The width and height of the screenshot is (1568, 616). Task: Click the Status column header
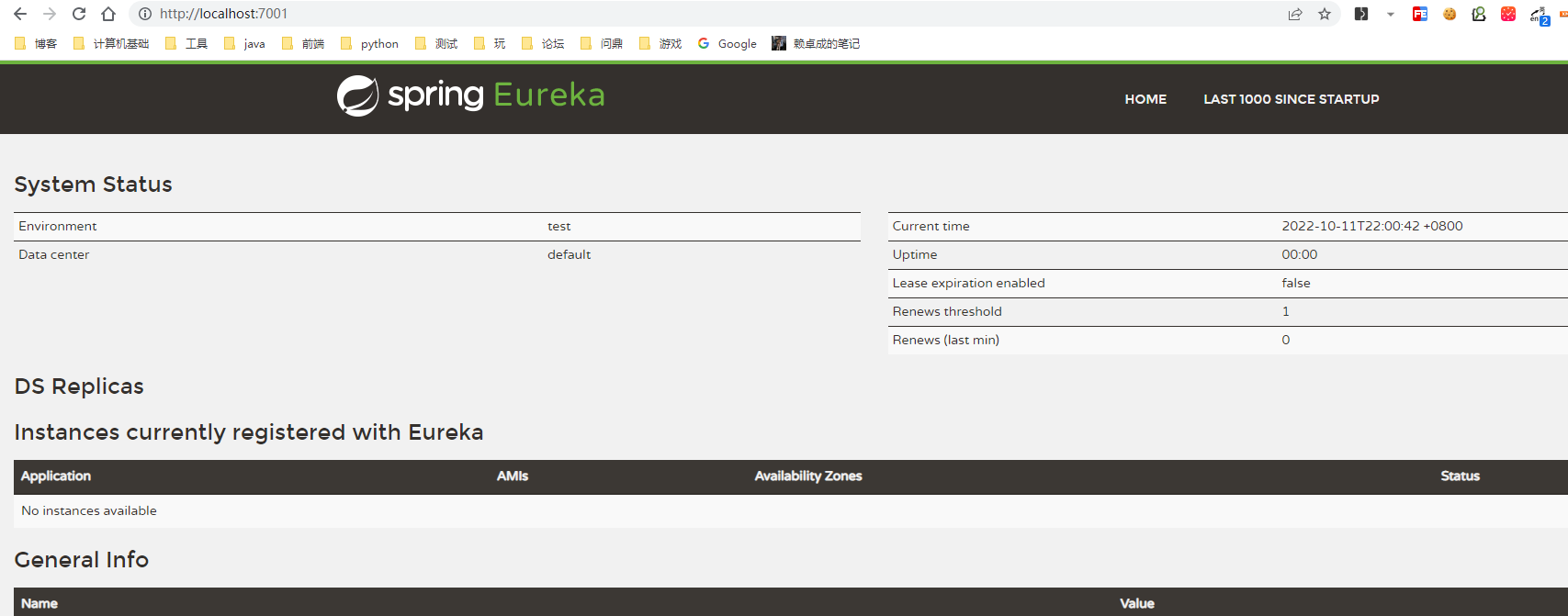click(x=1461, y=476)
